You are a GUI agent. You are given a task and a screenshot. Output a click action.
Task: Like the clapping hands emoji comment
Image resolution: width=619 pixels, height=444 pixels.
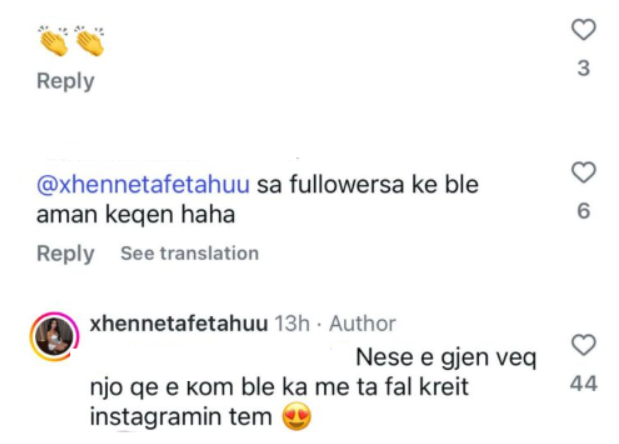584,32
